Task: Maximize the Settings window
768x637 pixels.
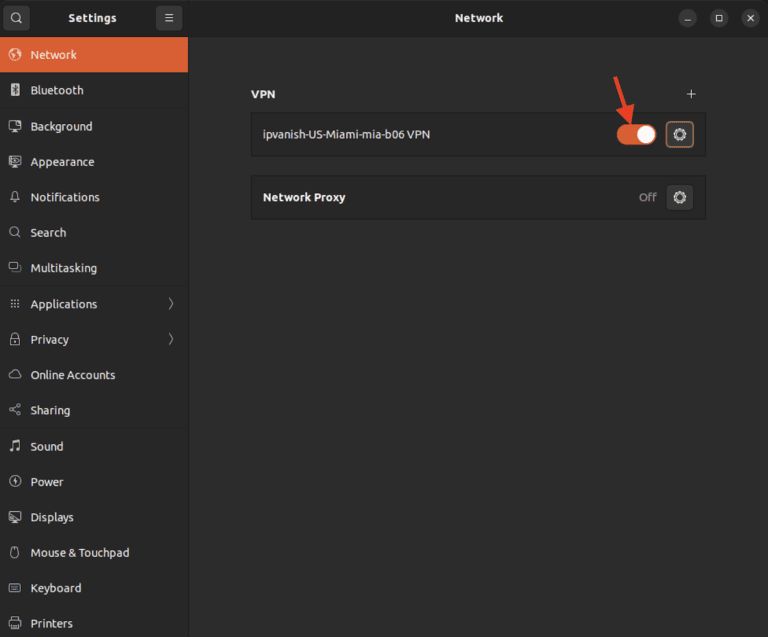Action: coord(718,18)
